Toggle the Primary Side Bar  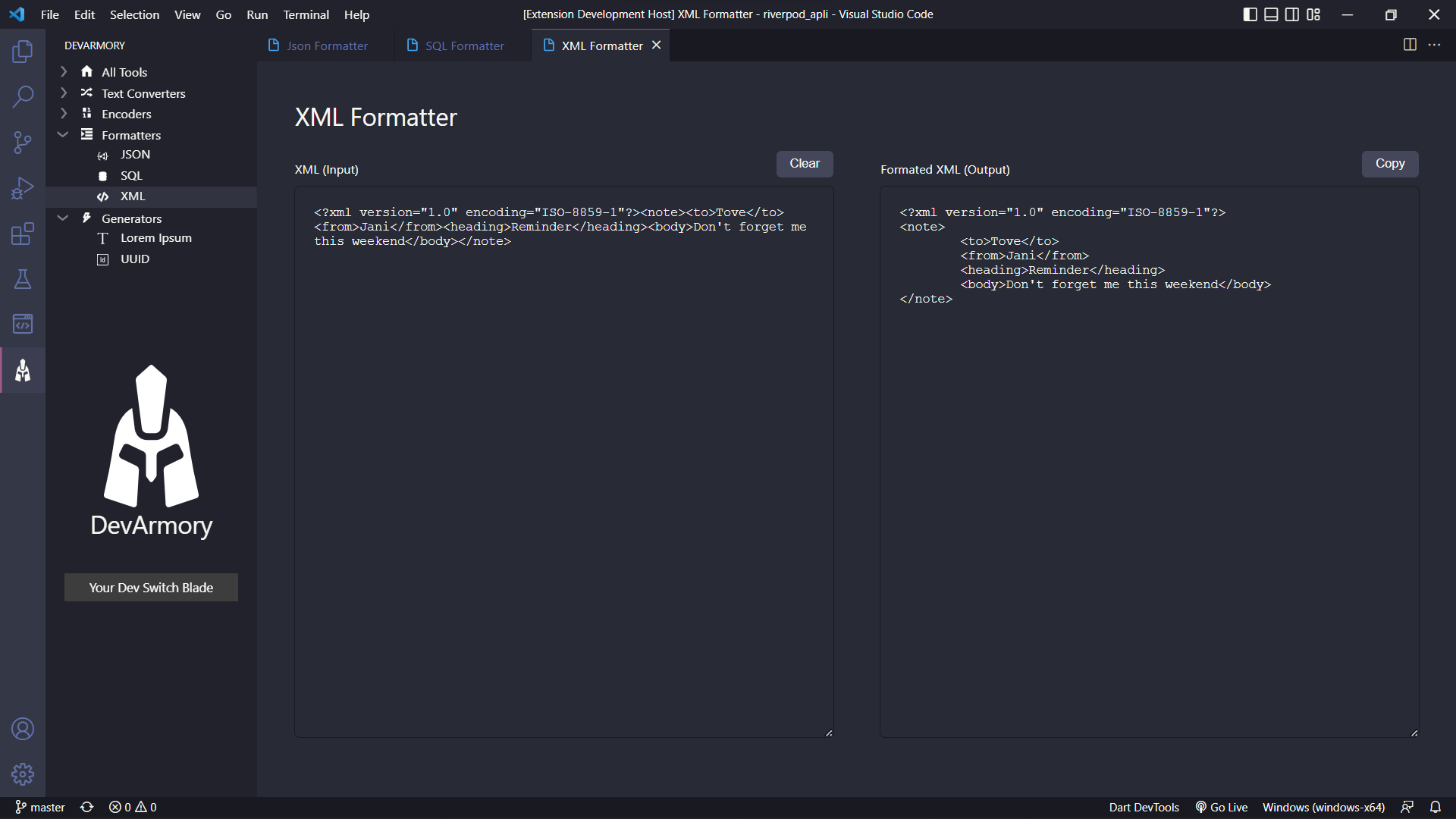tap(1250, 14)
